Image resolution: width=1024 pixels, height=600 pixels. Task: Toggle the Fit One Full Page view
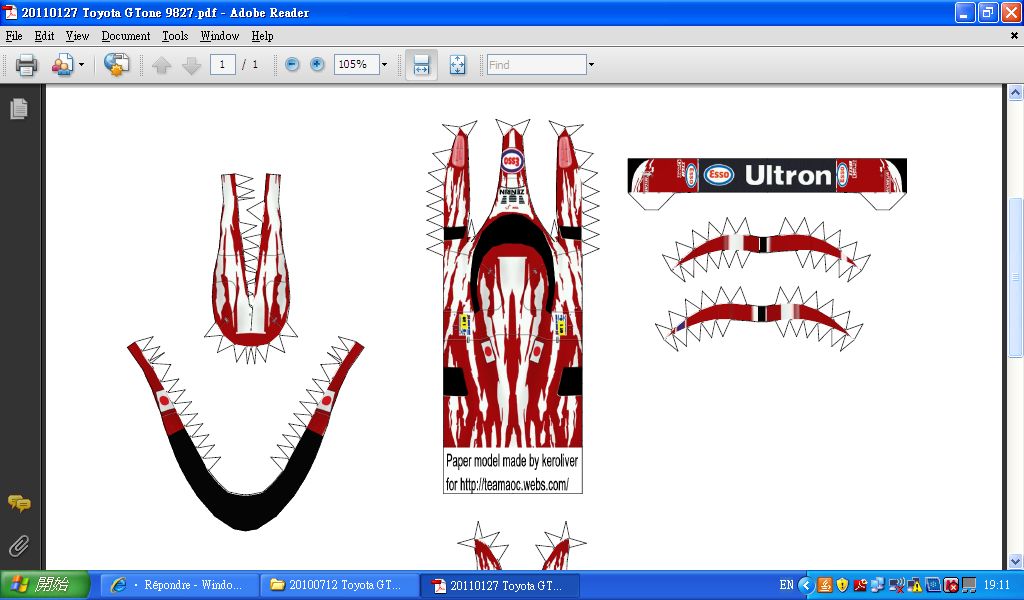[458, 65]
